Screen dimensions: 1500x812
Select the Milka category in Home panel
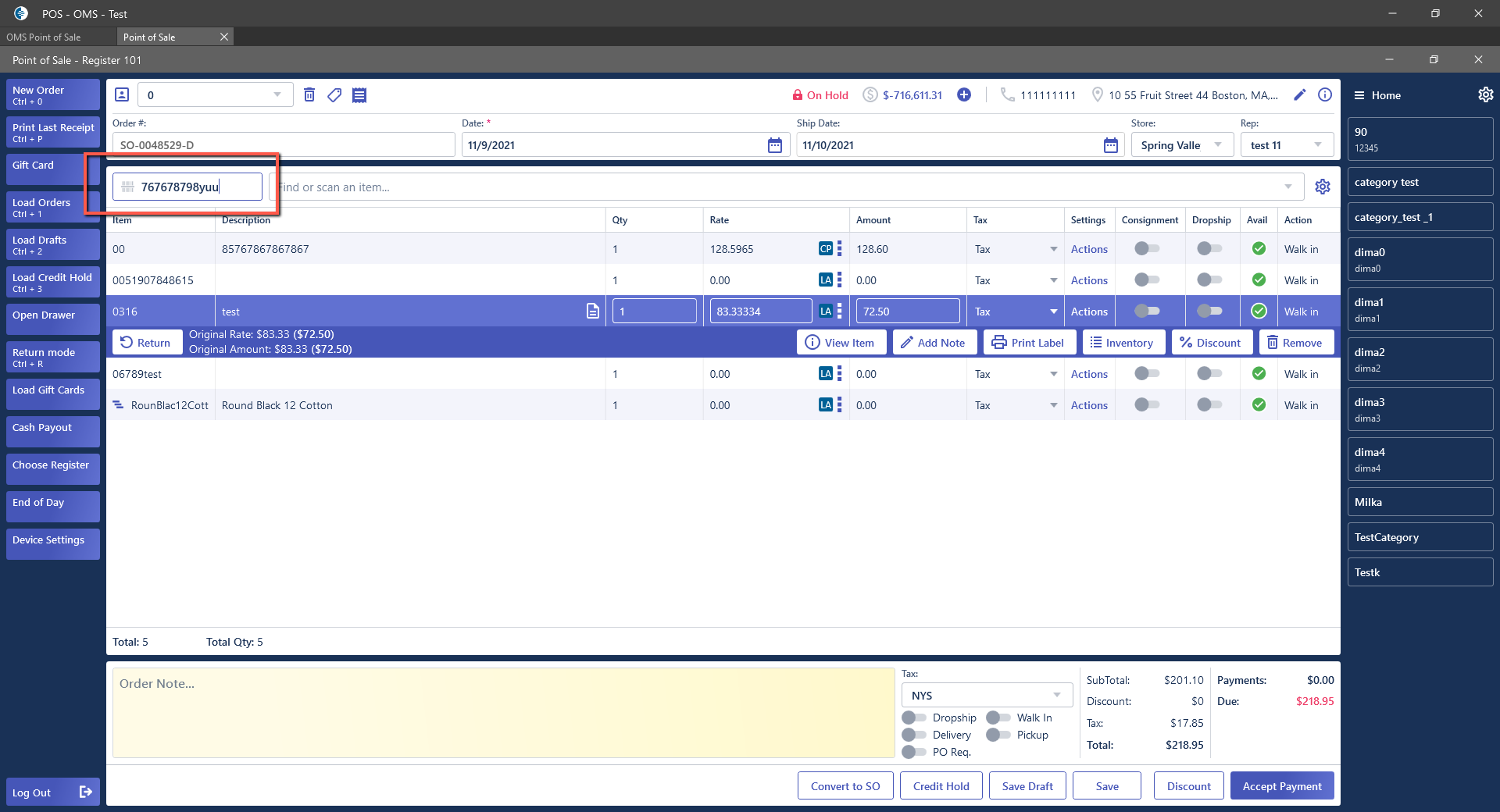click(x=1420, y=502)
